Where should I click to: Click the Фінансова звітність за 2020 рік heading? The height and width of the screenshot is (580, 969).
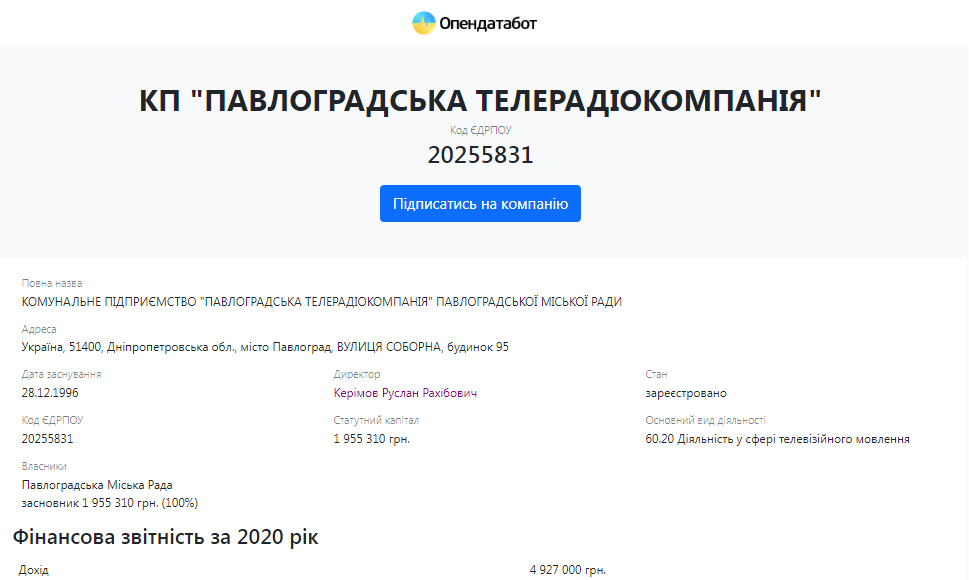pos(165,537)
